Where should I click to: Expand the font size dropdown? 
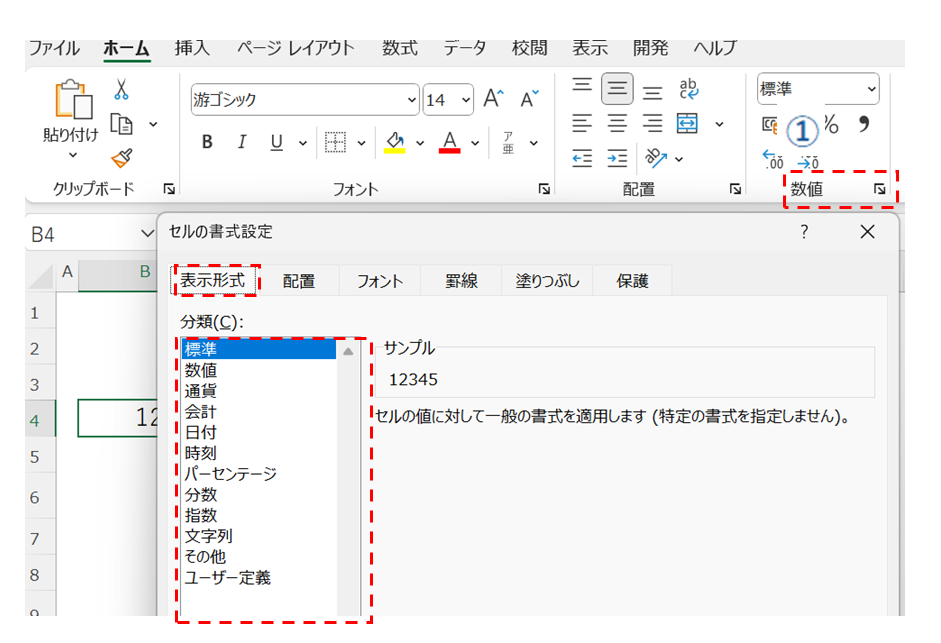click(x=466, y=100)
